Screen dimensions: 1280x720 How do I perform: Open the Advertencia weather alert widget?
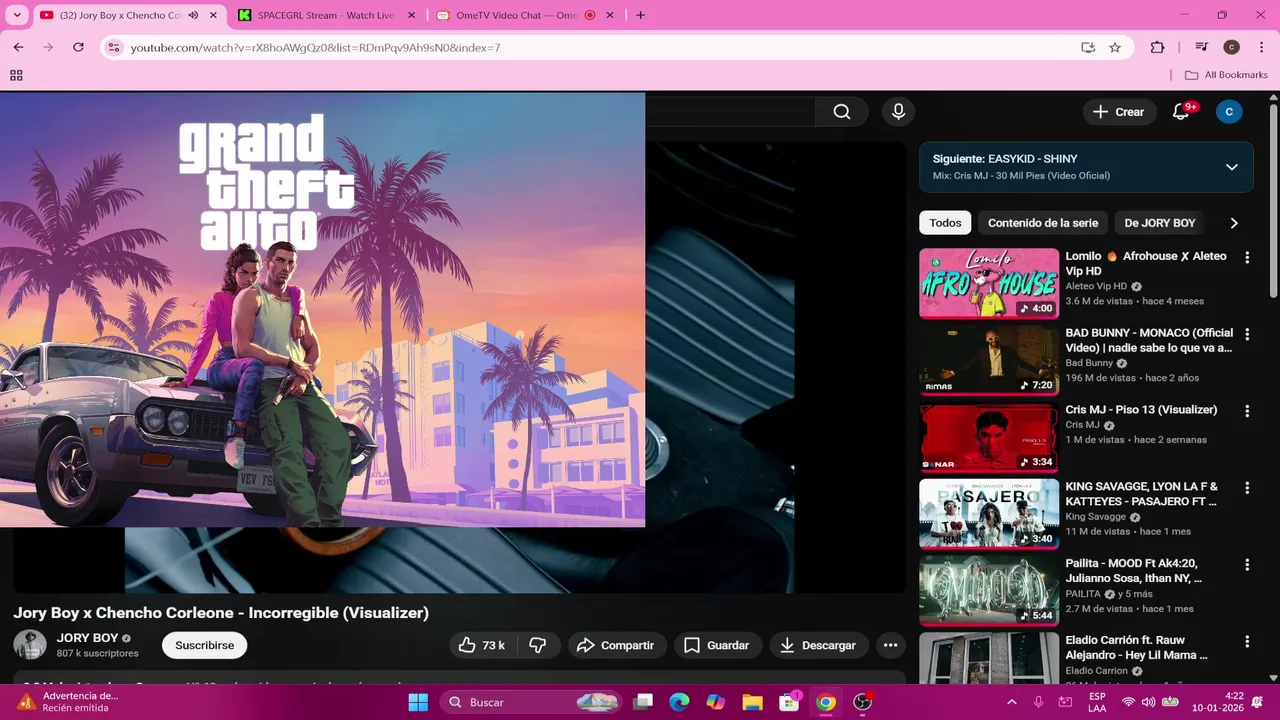[x=68, y=702]
